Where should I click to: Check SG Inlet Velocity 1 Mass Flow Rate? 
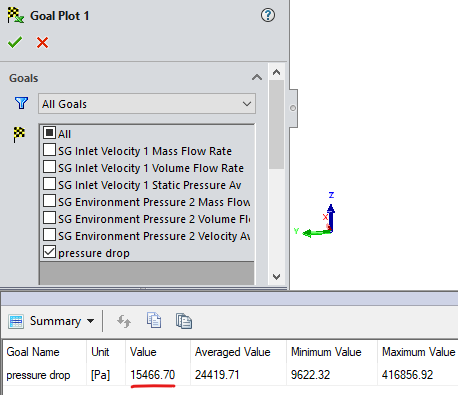click(x=49, y=150)
